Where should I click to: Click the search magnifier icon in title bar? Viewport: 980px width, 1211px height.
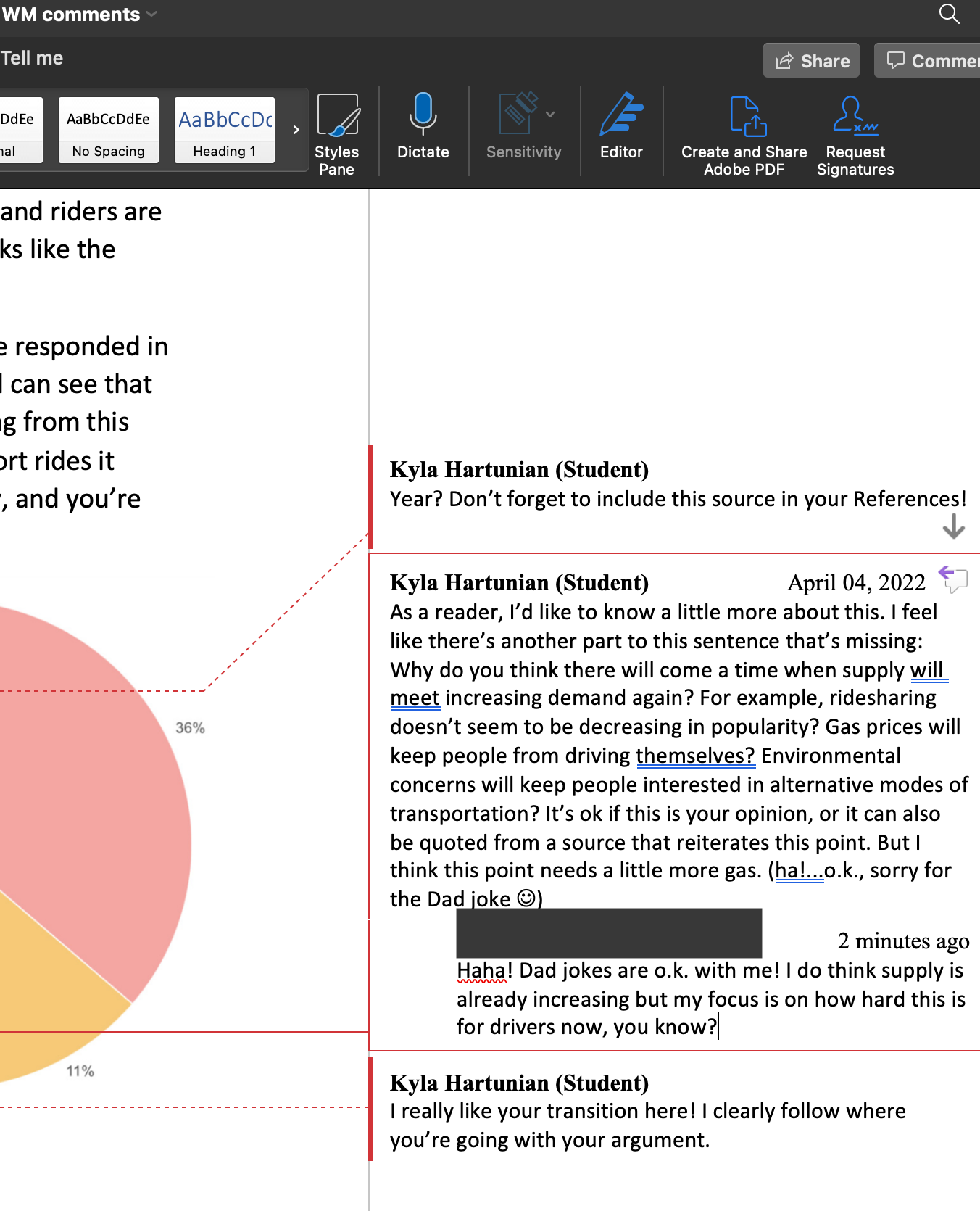coord(950,14)
